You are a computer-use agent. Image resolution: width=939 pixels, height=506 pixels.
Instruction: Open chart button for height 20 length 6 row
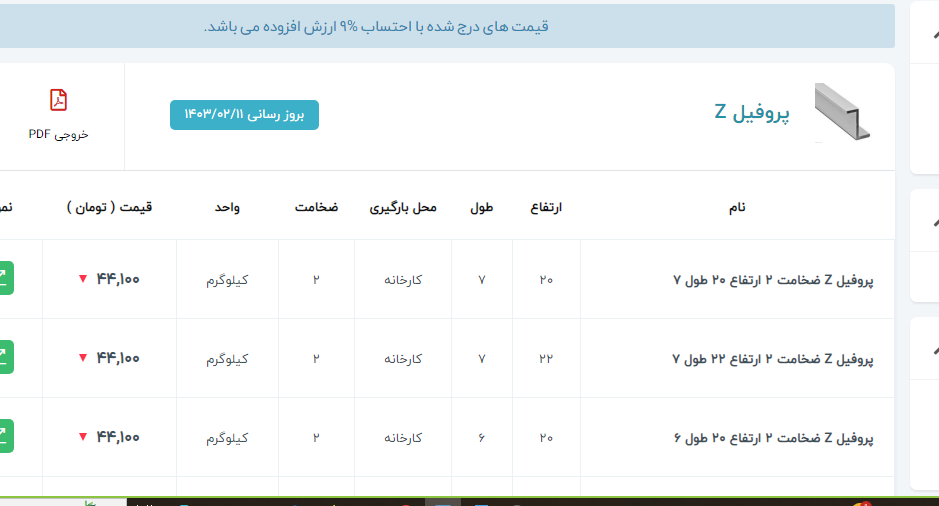tap(4, 437)
